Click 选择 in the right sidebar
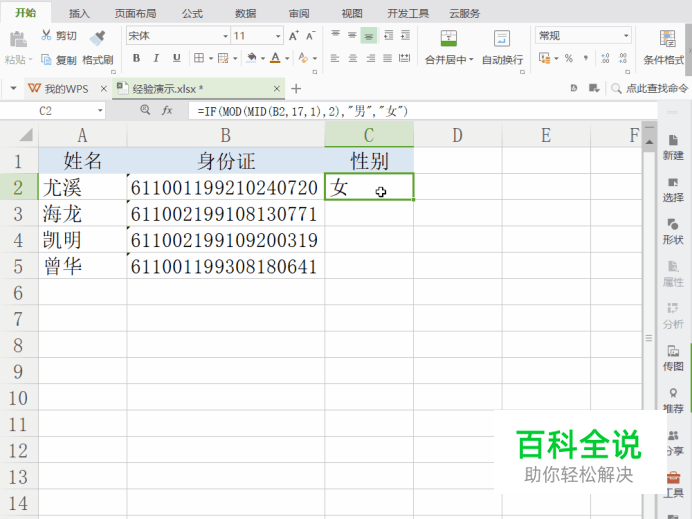The height and width of the screenshot is (519, 692). click(x=673, y=190)
